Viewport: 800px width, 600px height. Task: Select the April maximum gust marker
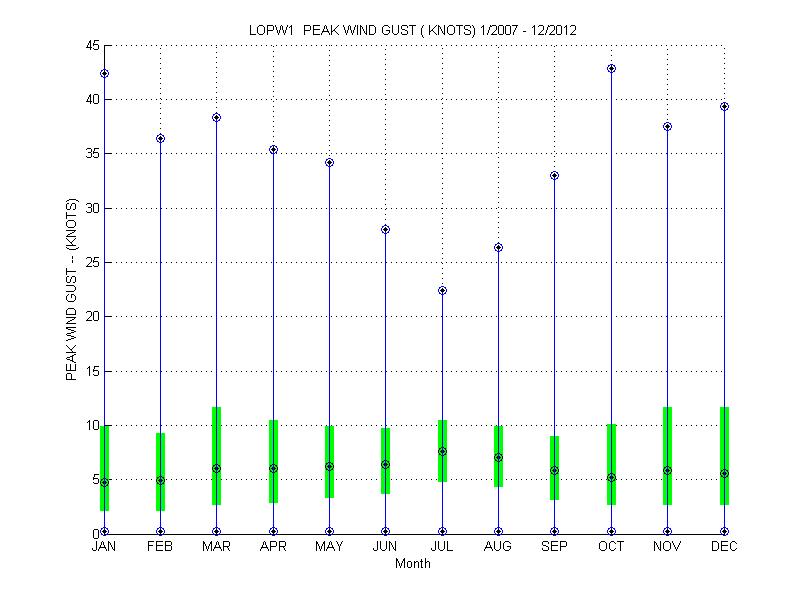[x=273, y=149]
